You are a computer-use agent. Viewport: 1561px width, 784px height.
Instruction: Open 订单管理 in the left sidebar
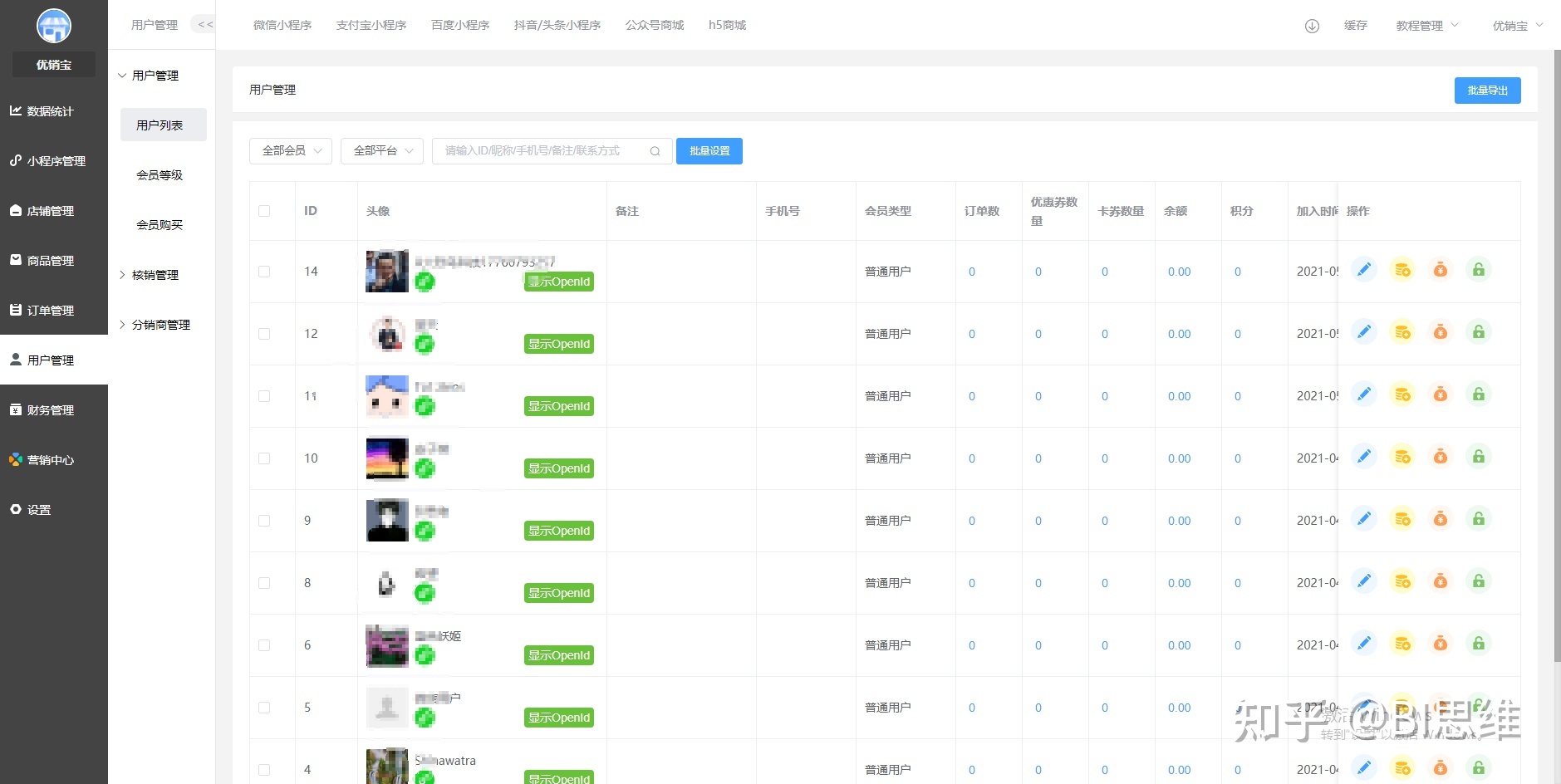click(51, 311)
